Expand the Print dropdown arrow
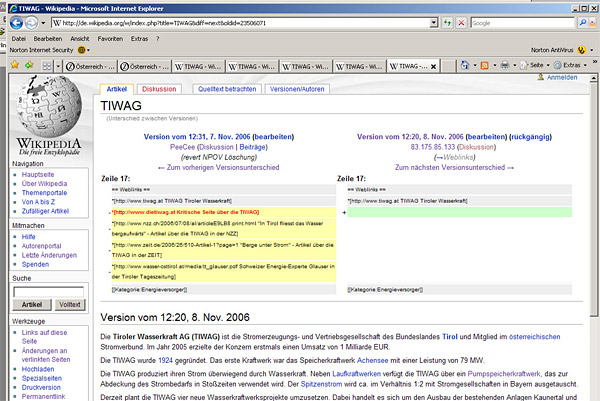 515,65
